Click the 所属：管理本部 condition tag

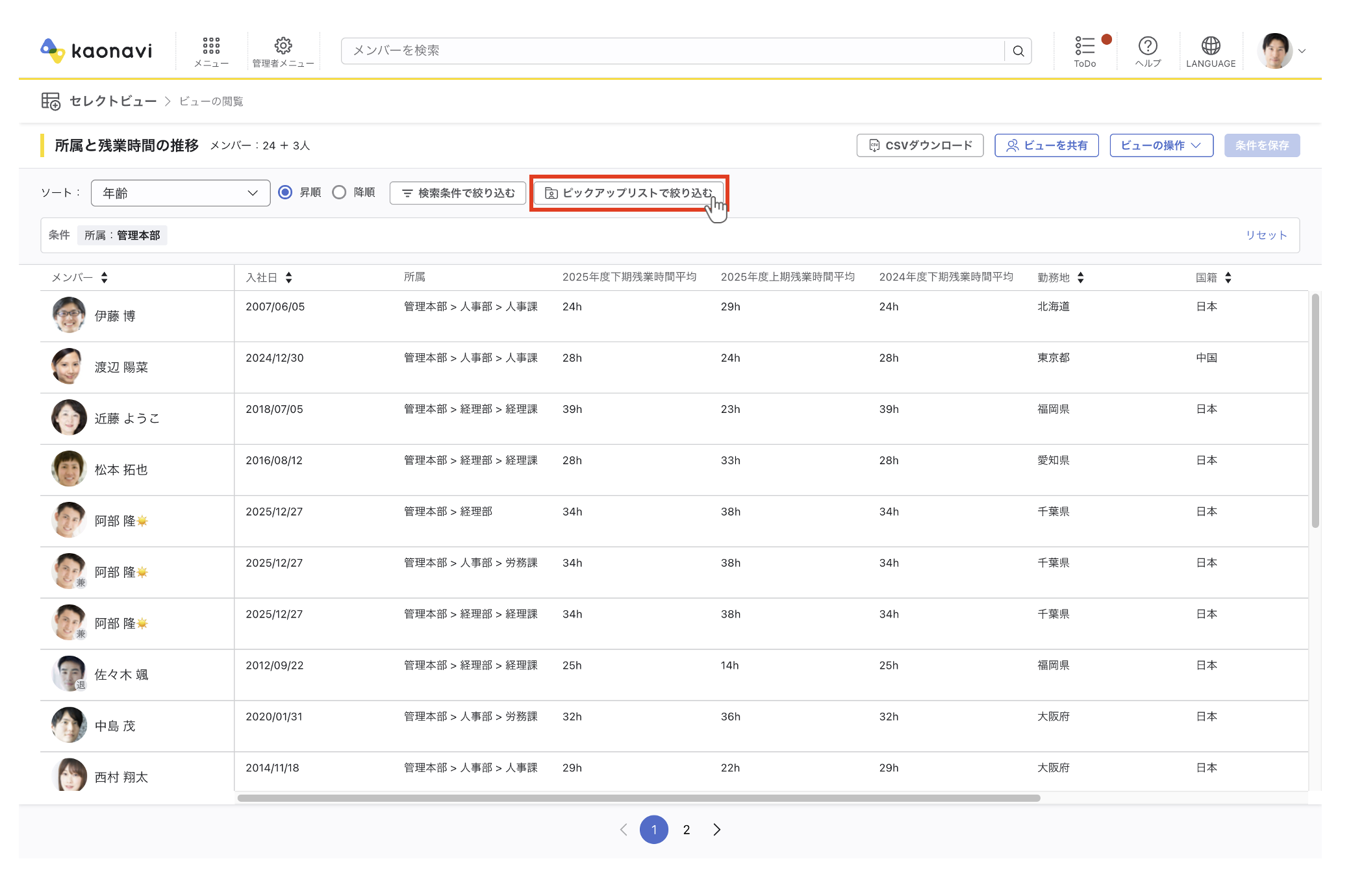(x=122, y=235)
